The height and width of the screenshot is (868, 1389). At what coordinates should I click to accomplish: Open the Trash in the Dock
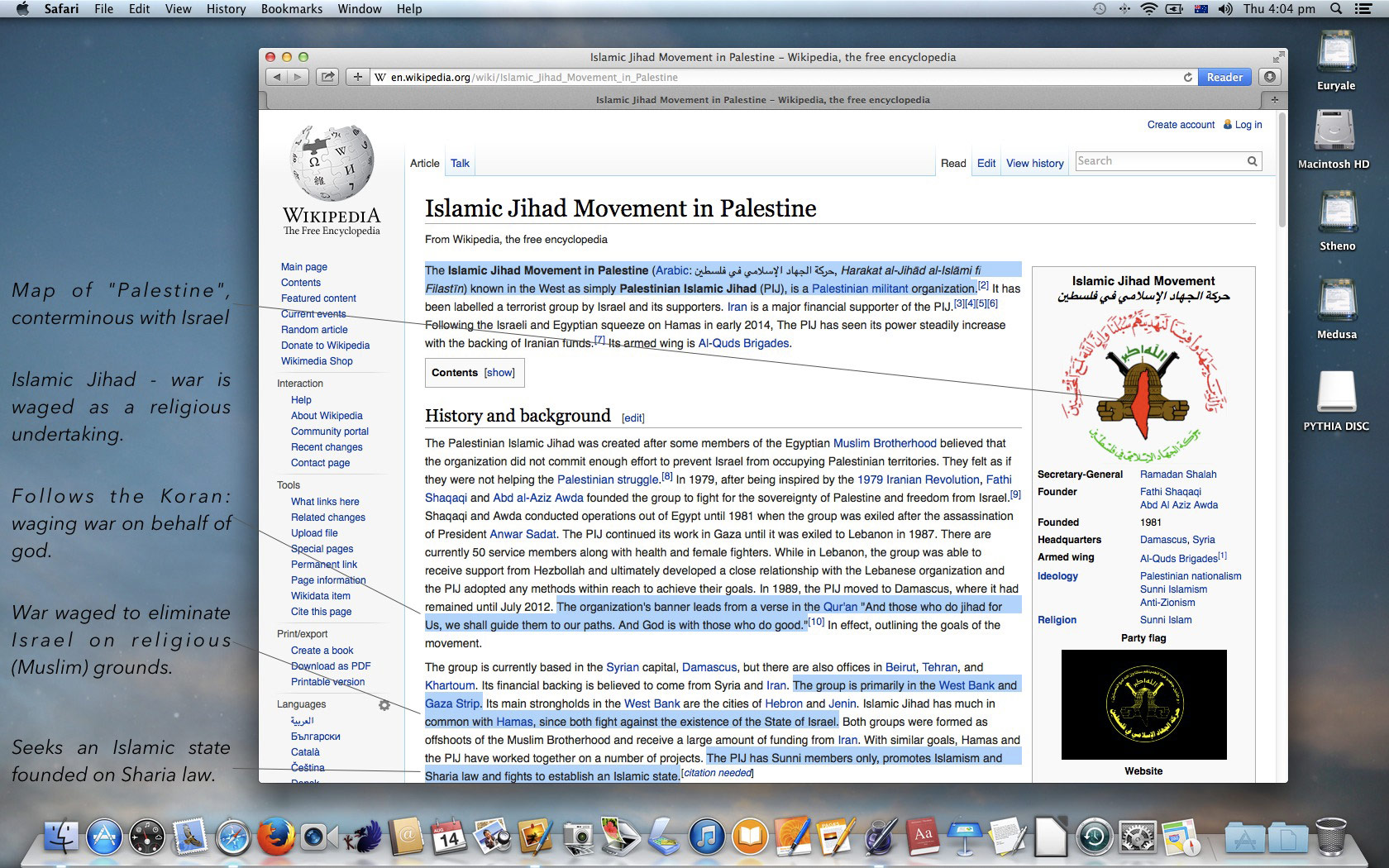tap(1330, 837)
